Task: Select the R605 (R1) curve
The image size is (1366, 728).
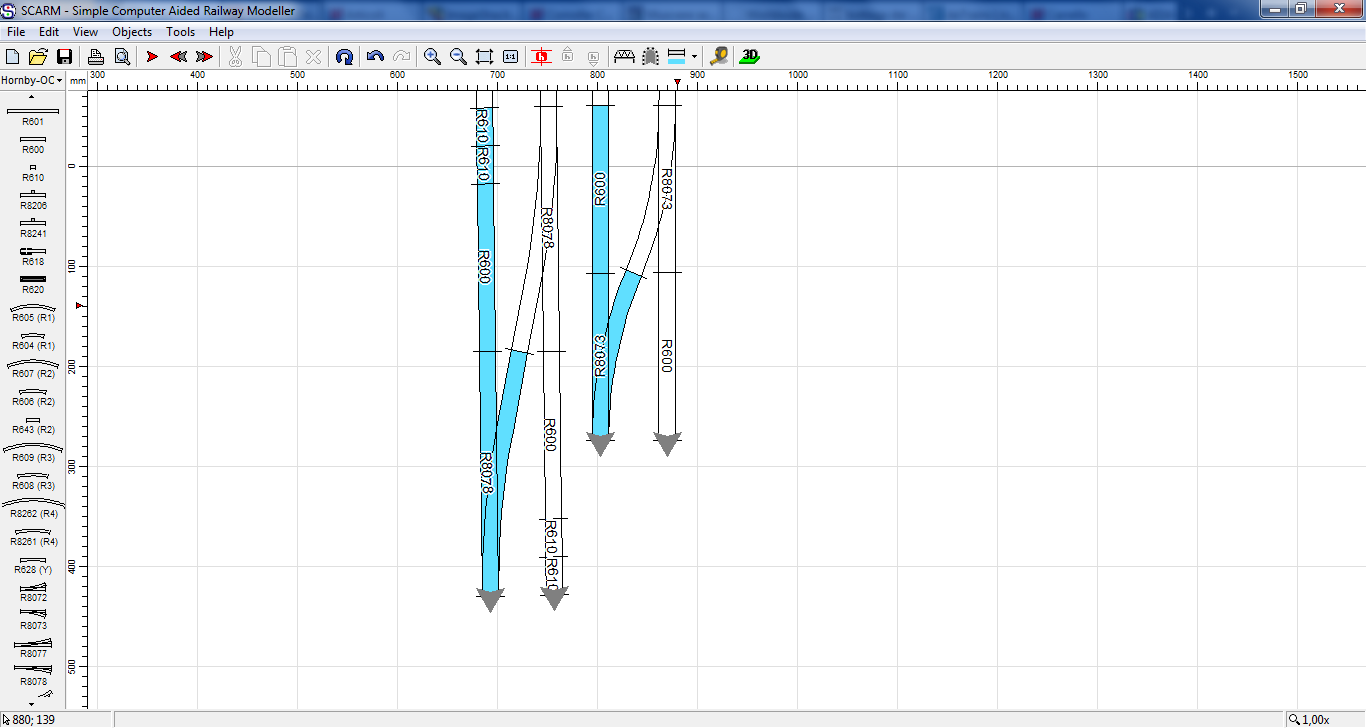Action: point(33,311)
